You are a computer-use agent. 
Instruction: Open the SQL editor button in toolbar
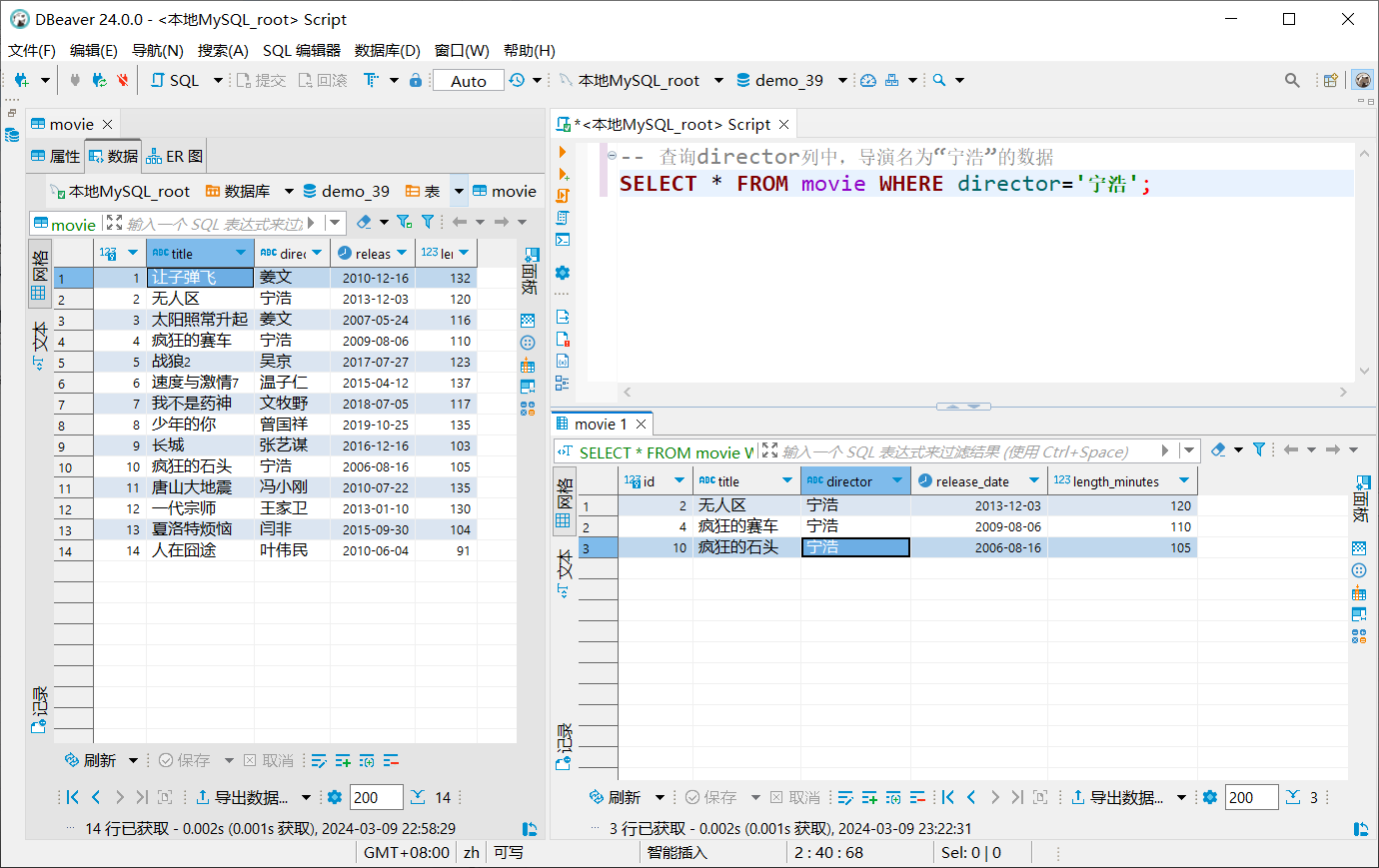pyautogui.click(x=176, y=80)
